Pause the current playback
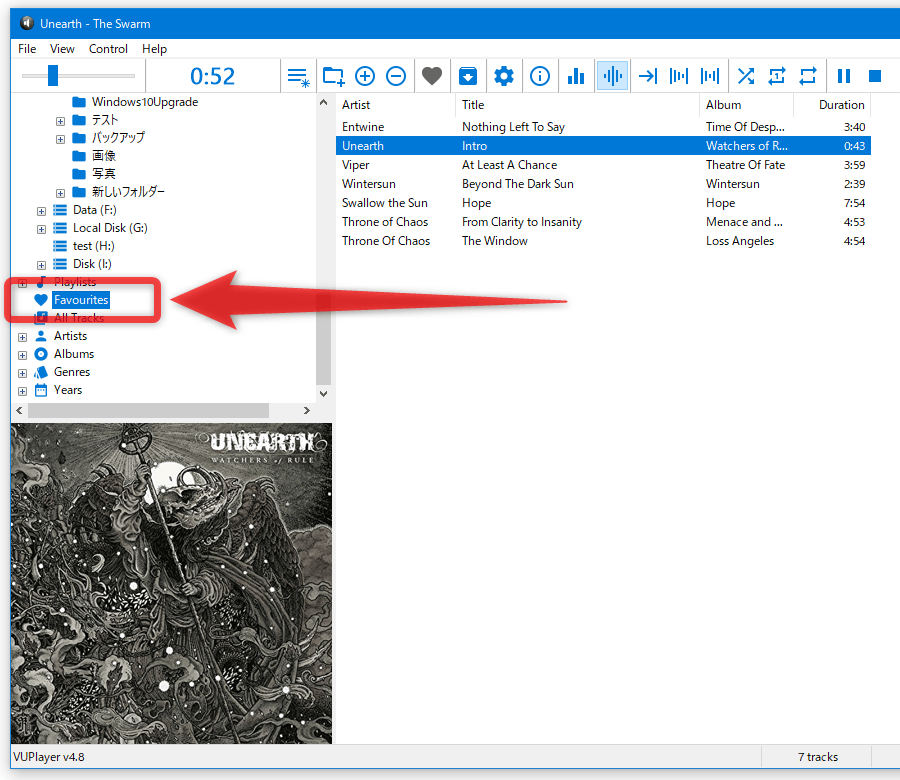Screen dimensions: 900x780 coord(844,76)
